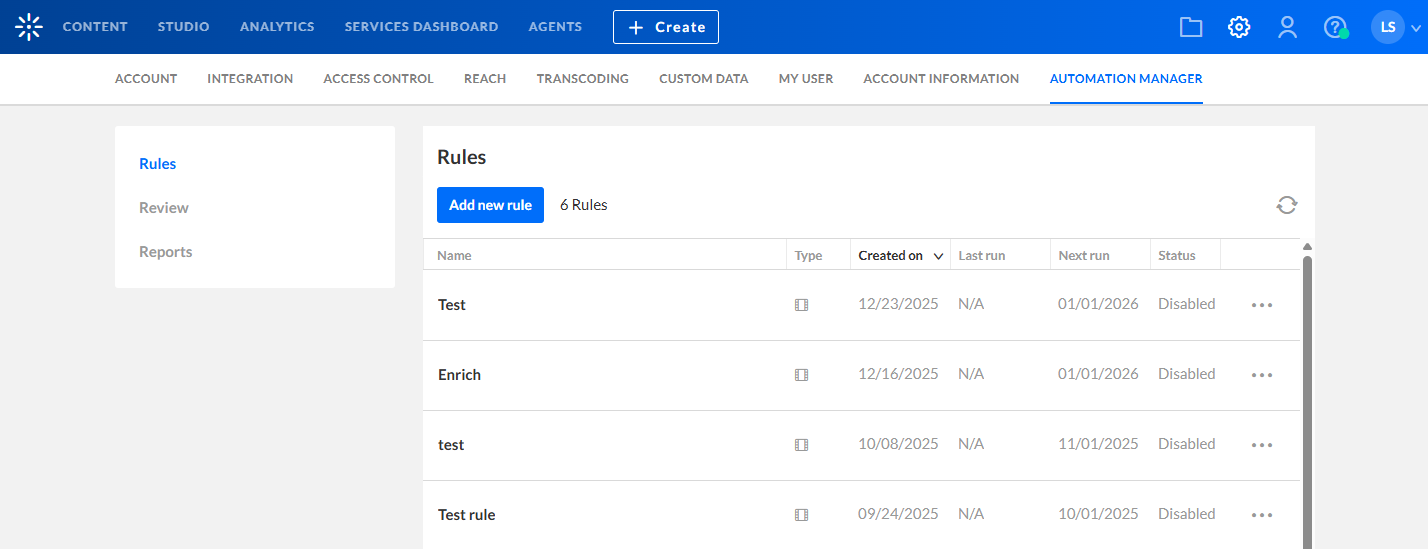Open the Analytics menu
Viewport: 1428px width, 549px height.
277,27
